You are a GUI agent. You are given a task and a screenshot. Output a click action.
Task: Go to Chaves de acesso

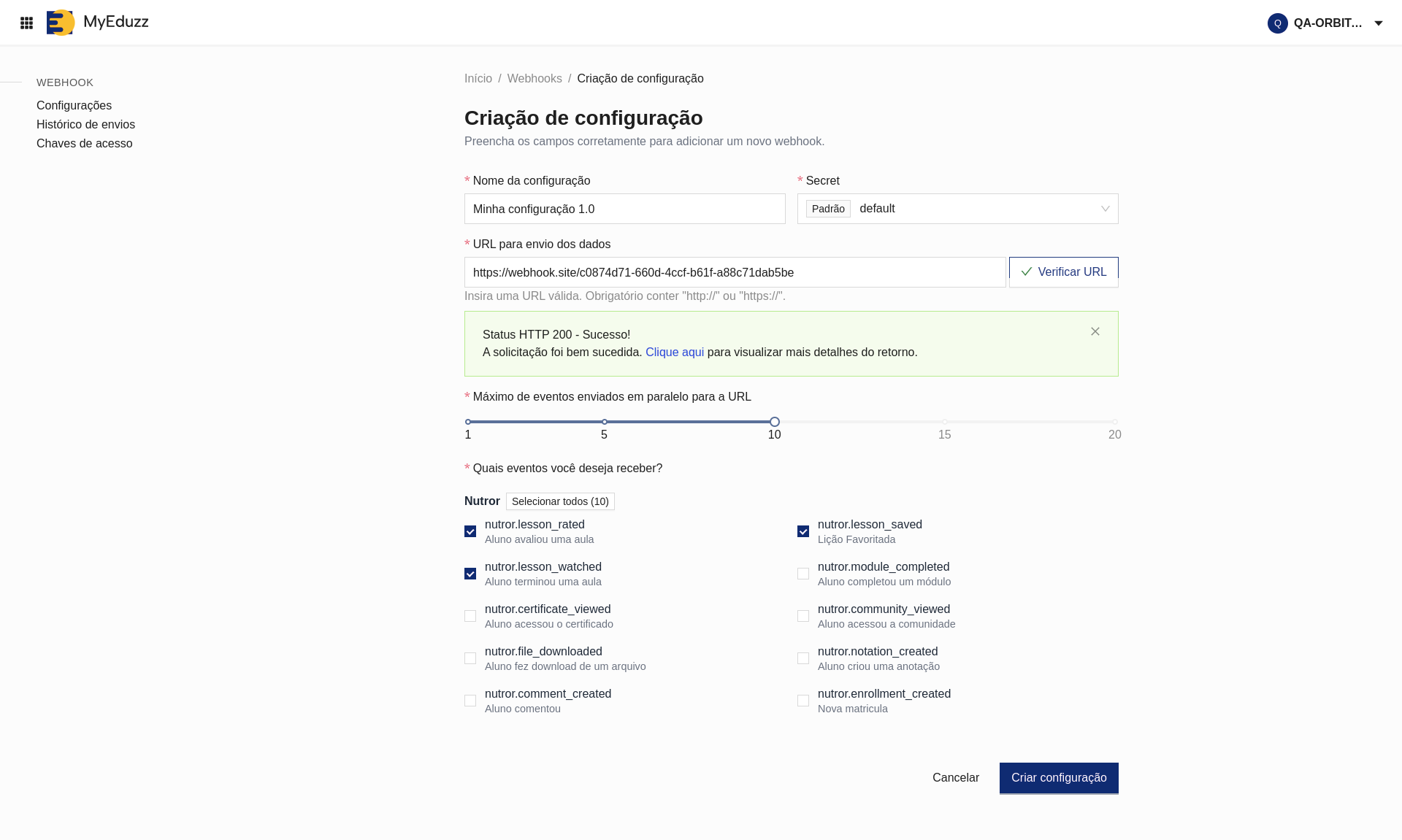84,144
